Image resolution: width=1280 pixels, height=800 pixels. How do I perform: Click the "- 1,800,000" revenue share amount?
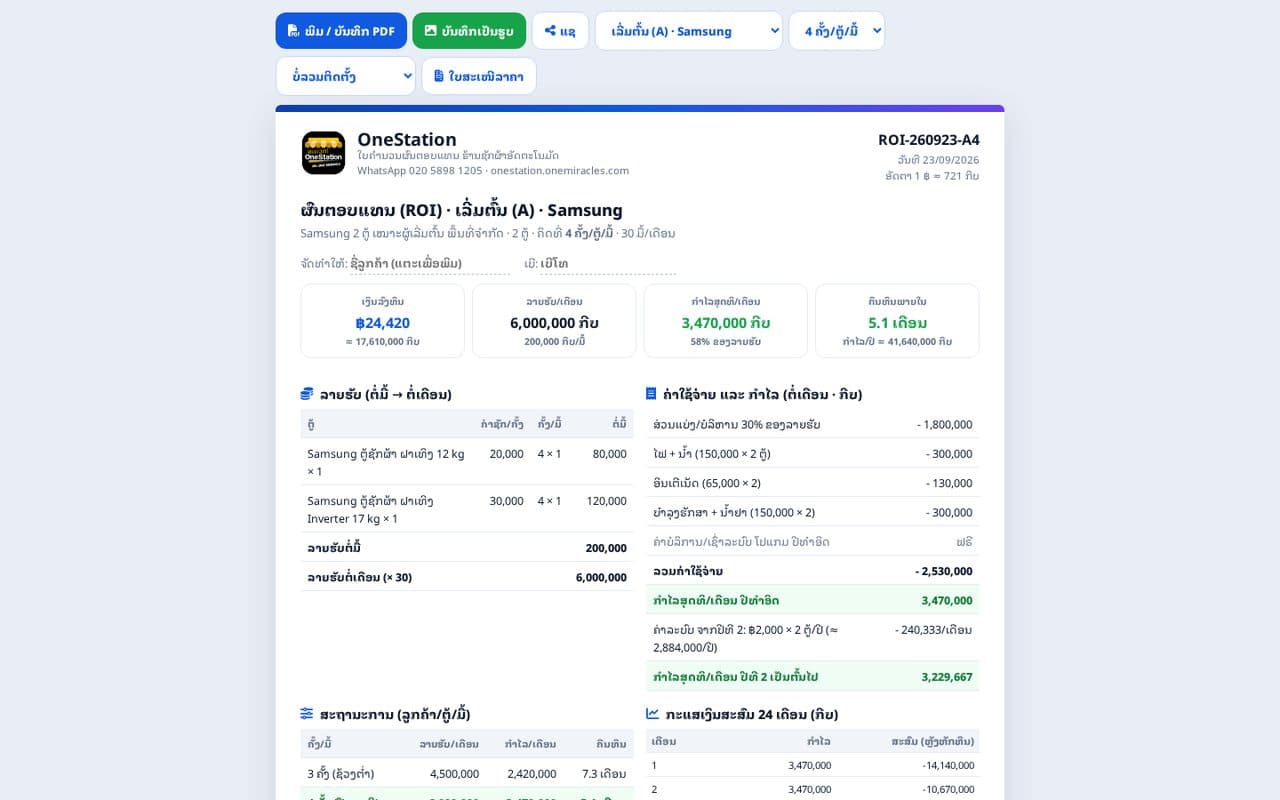(944, 424)
